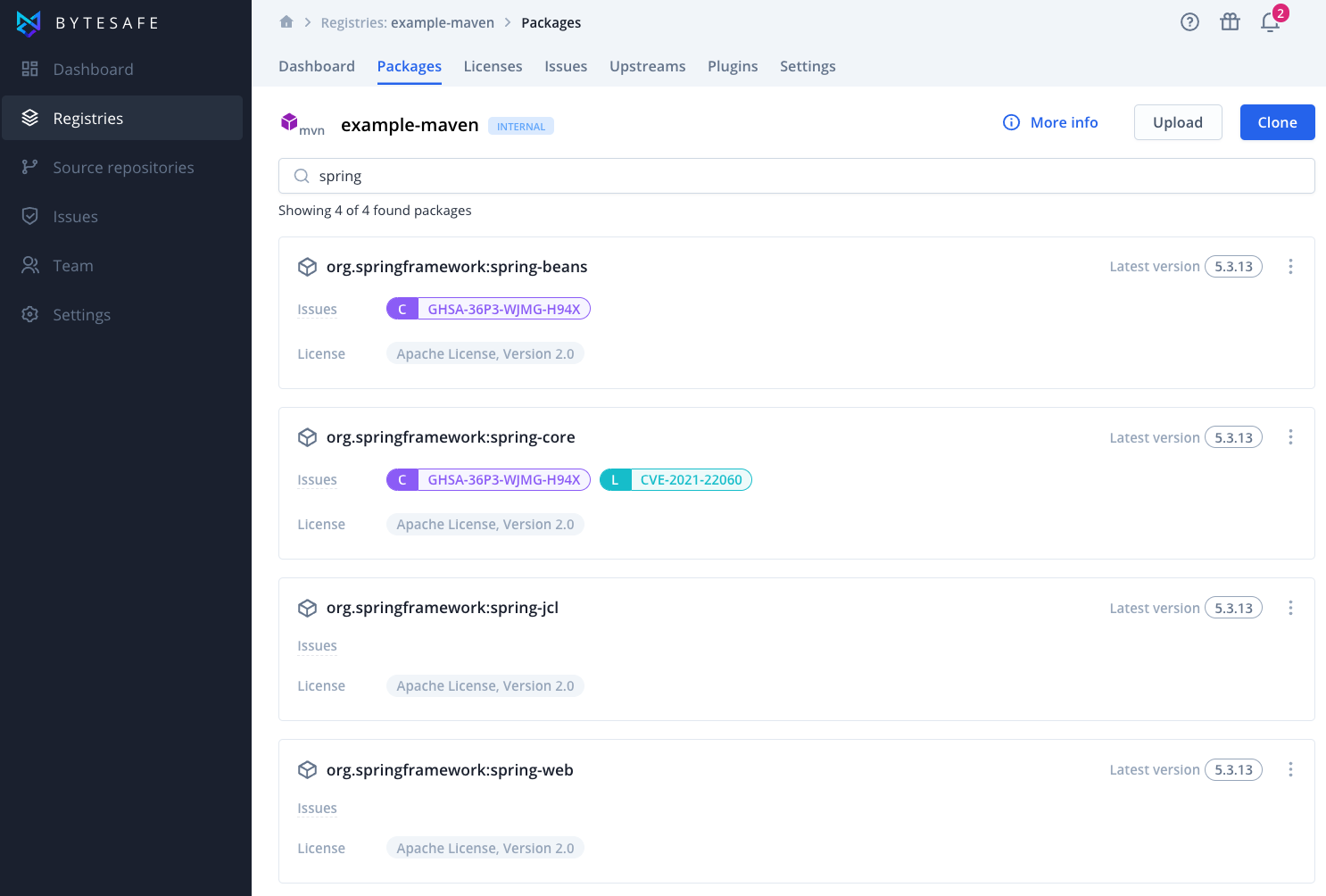
Task: Open Issues in the sidebar
Action: (122, 217)
